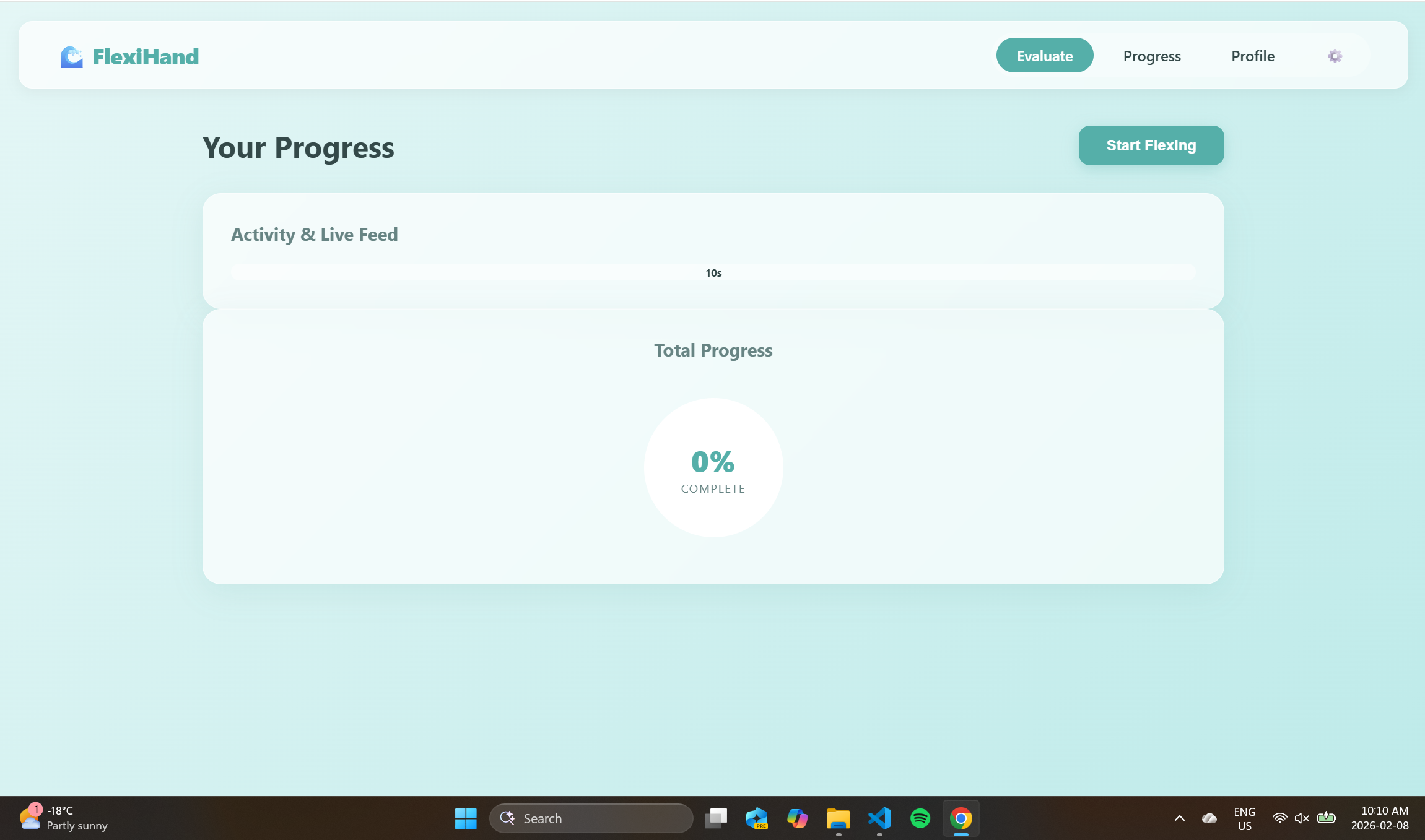Show hidden system tray icons chevron

tap(1179, 818)
